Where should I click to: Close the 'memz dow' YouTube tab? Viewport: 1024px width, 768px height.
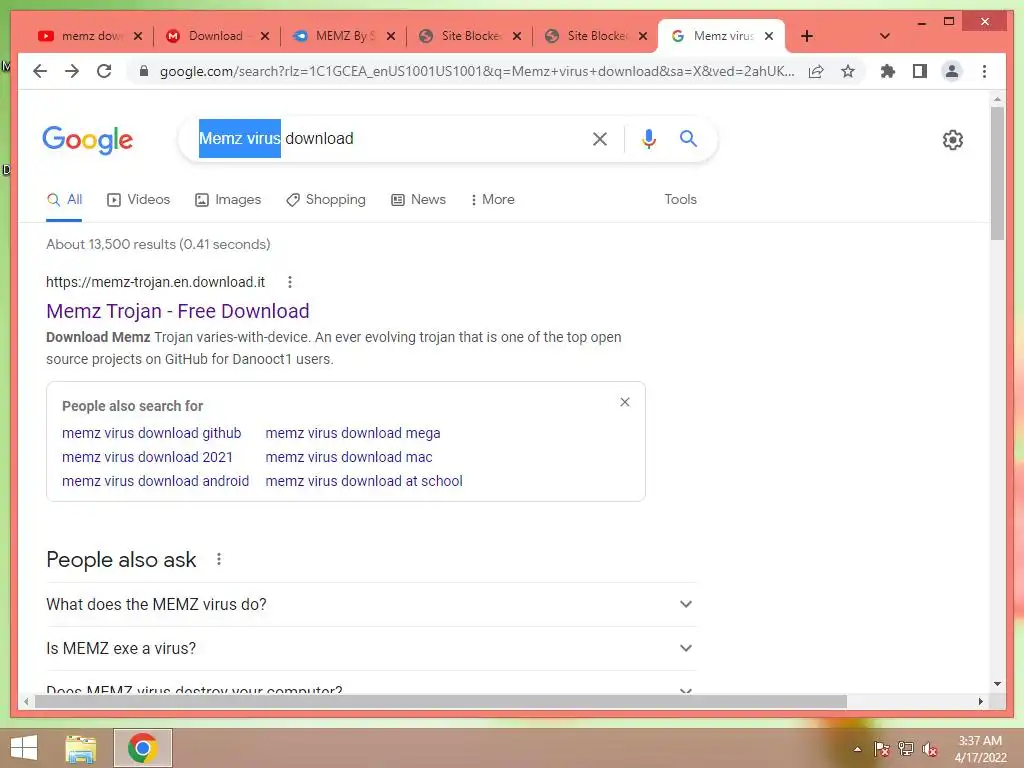138,36
